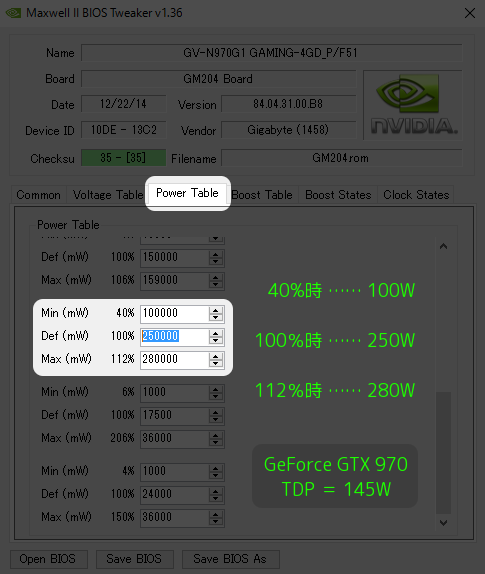Click the Filename field GM204.rom

point(341,158)
